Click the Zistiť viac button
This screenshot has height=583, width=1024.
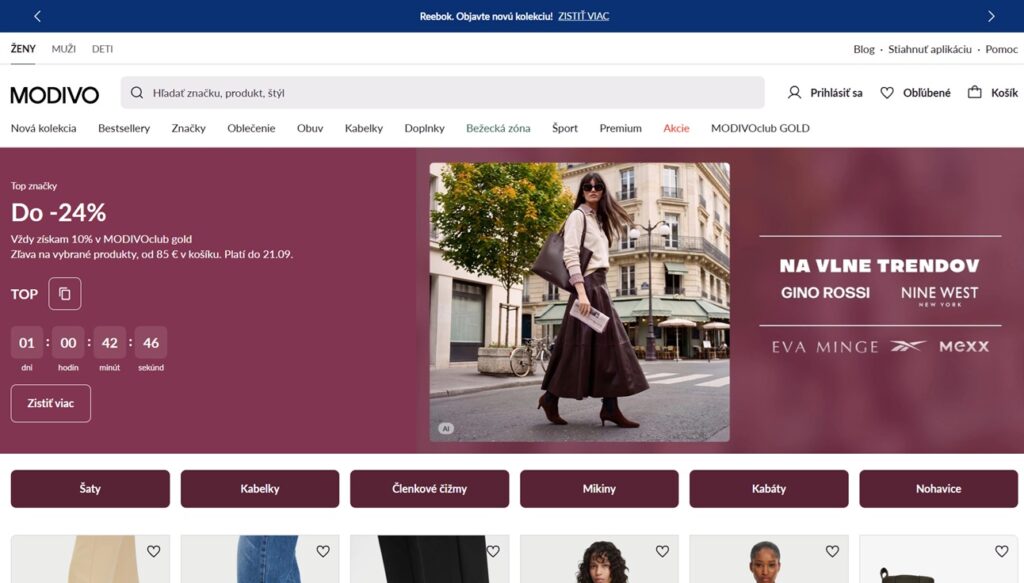coord(50,403)
